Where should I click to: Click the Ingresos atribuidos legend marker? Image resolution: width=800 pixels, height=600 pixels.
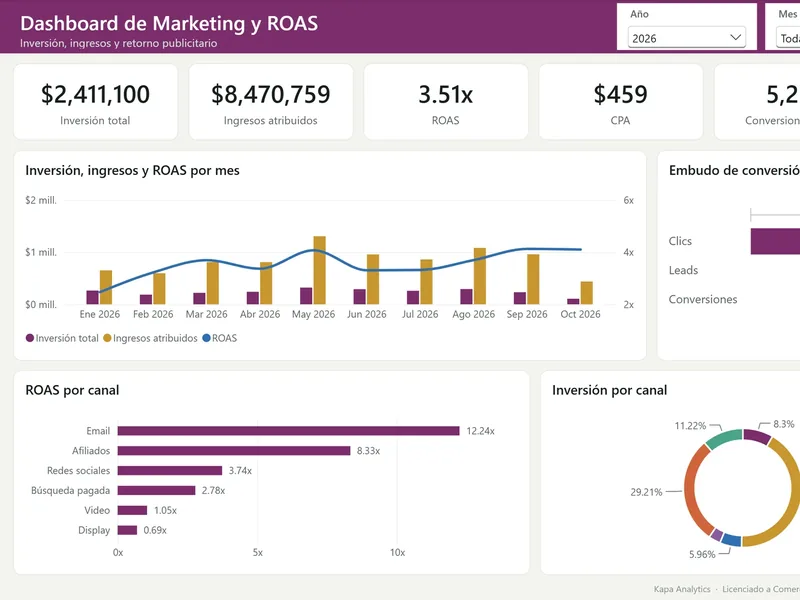point(107,338)
